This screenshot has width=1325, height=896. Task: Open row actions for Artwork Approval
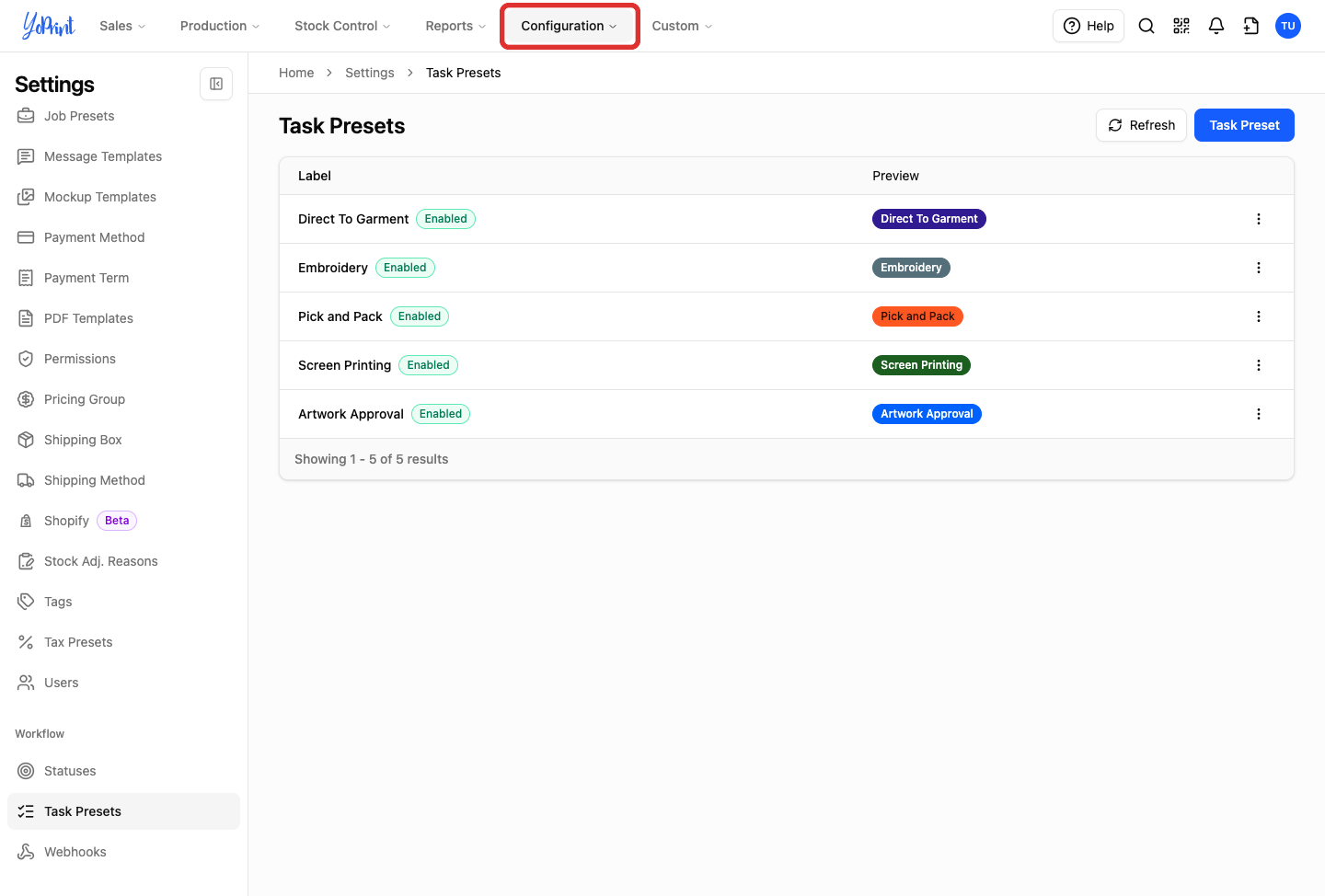pyautogui.click(x=1259, y=414)
